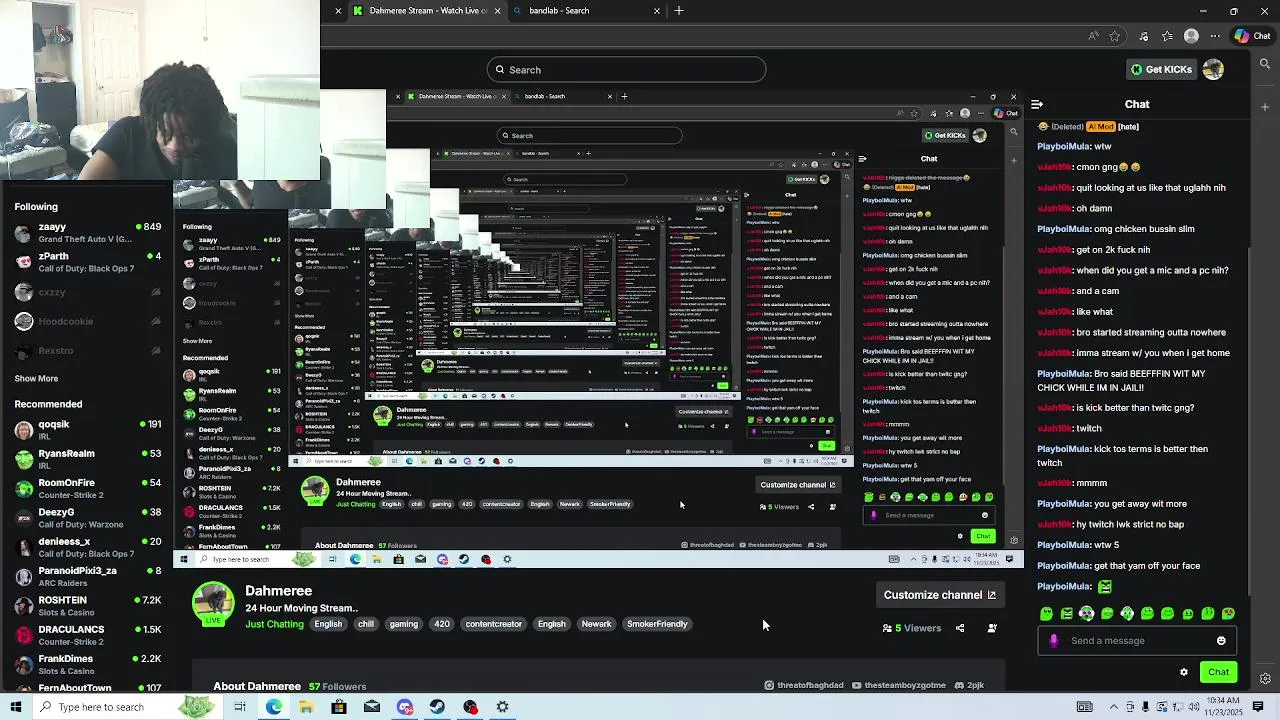Image resolution: width=1280 pixels, height=720 pixels.
Task: Open offline channel Hoodcookie
Action: 88,321
